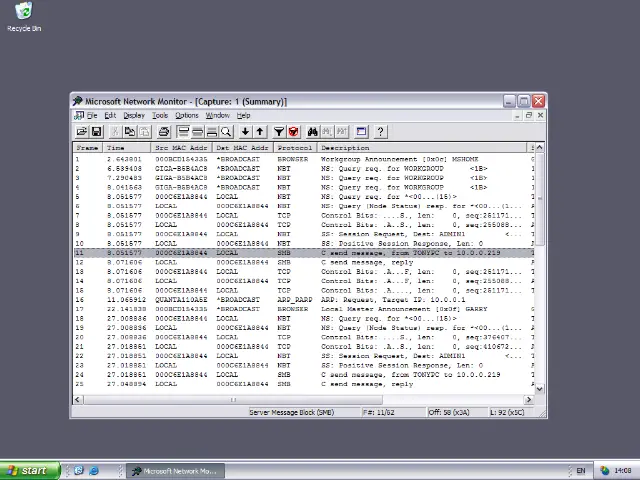Screen dimensions: 640x480
Task: Click the Paste clipboard toolbar icon
Action: (x=144, y=131)
